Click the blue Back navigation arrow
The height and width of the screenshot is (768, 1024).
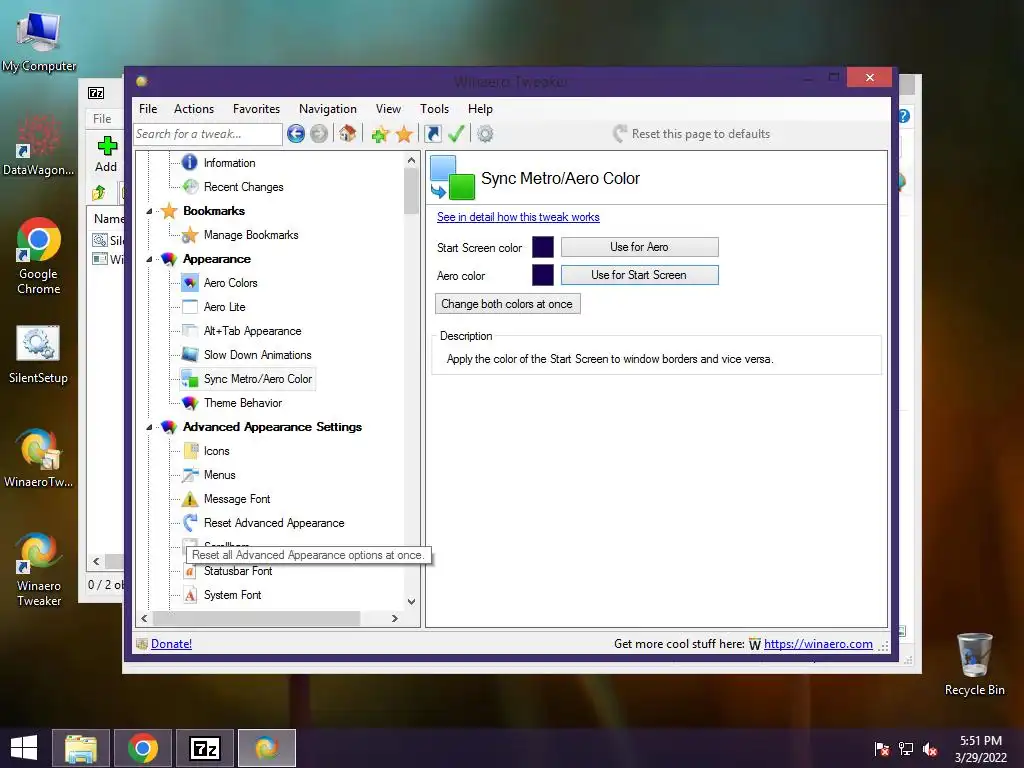[296, 134]
